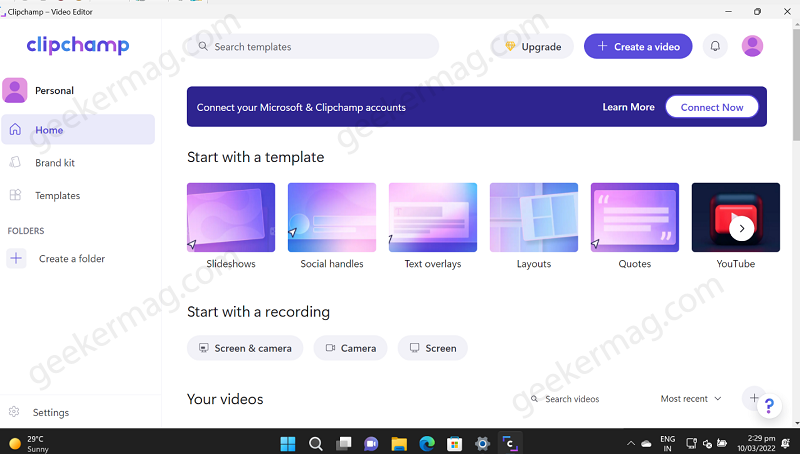Click the search magnifier in Search templates
The height and width of the screenshot is (454, 800).
pos(203,46)
